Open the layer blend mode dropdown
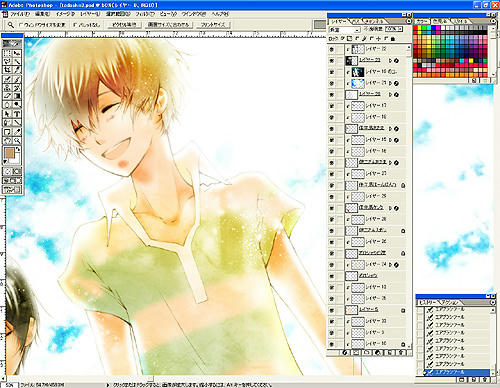Viewport: 500px width, 388px height. coord(345,30)
